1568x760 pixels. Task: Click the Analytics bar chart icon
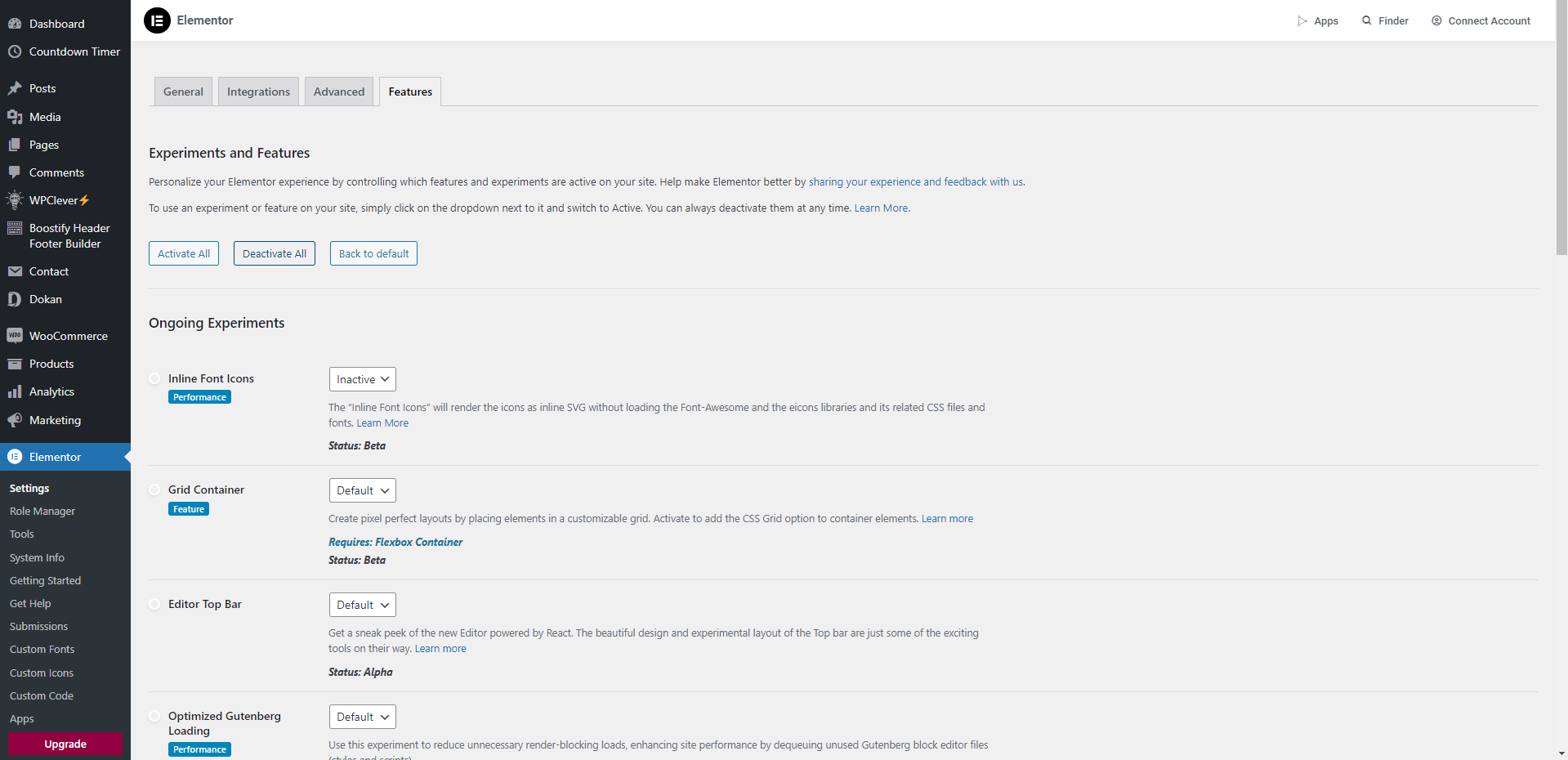click(x=15, y=391)
